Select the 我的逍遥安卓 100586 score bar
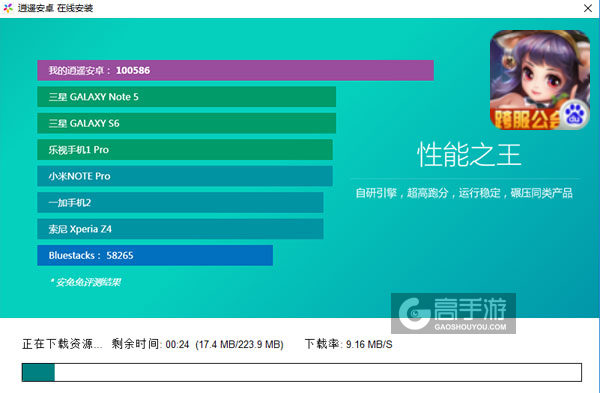 (235, 70)
